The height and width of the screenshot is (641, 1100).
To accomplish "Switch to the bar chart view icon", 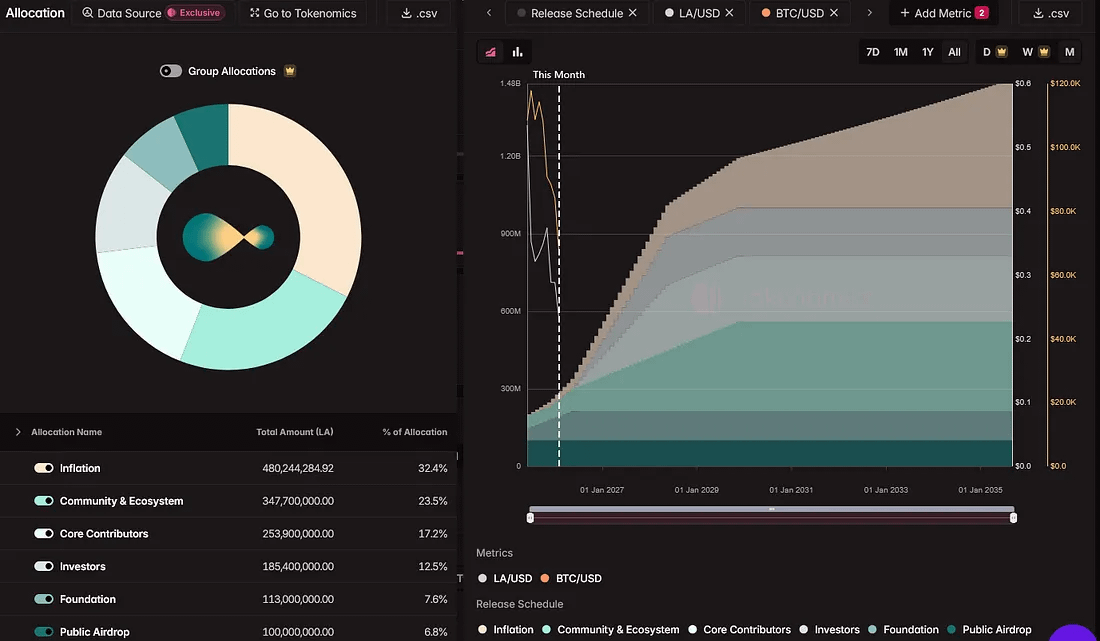I will coord(518,52).
